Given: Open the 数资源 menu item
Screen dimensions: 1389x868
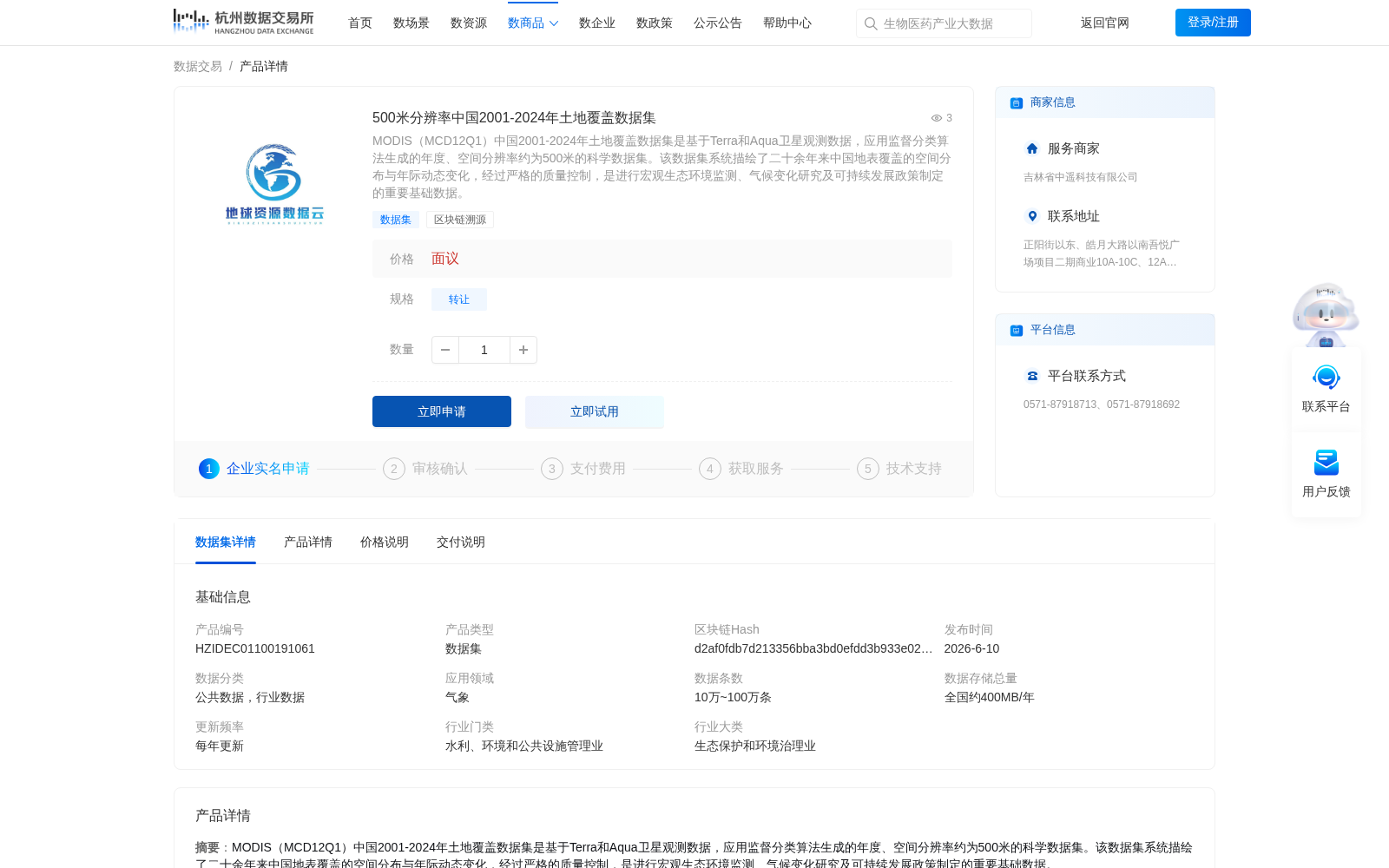Looking at the screenshot, I should [x=469, y=23].
